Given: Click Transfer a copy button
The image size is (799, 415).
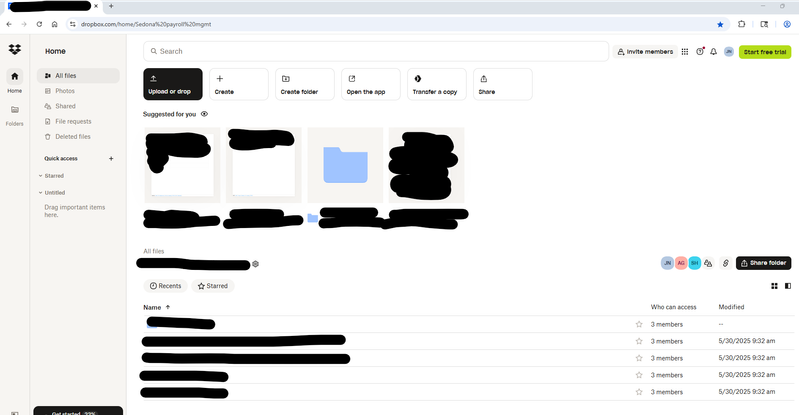Looking at the screenshot, I should point(437,84).
